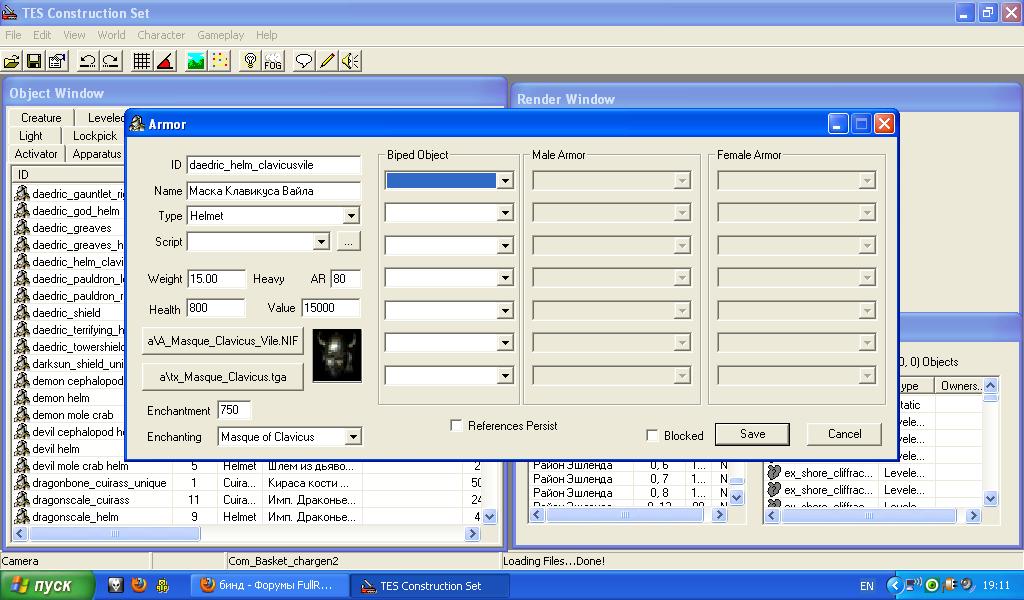This screenshot has height=600, width=1024.
Task: Switch to the Lockpick tab
Action: pyautogui.click(x=95, y=136)
